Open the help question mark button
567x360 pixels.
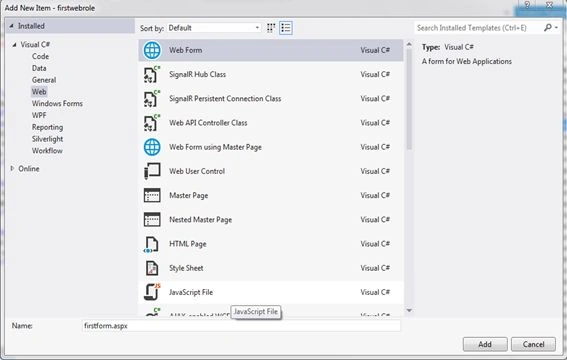tap(527, 5)
